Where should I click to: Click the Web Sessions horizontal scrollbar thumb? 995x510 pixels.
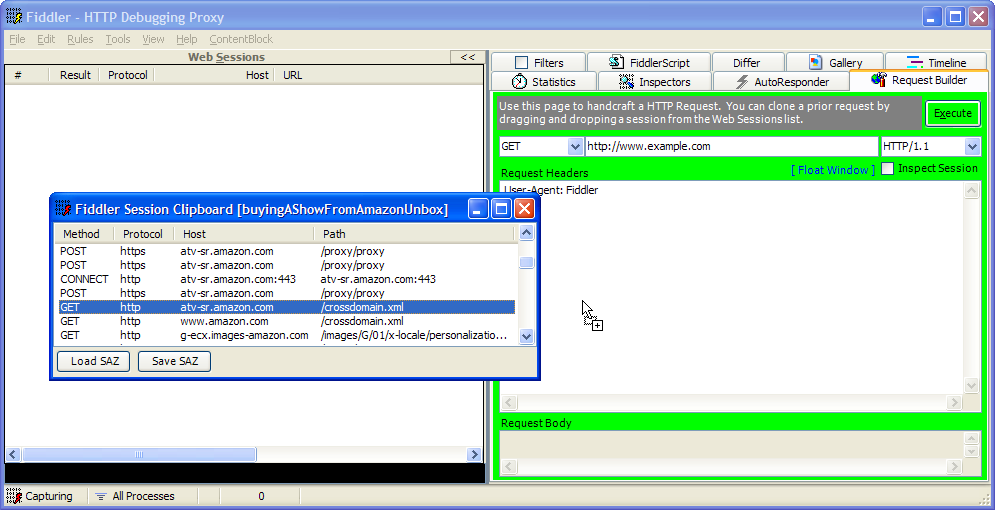pyautogui.click(x=139, y=454)
